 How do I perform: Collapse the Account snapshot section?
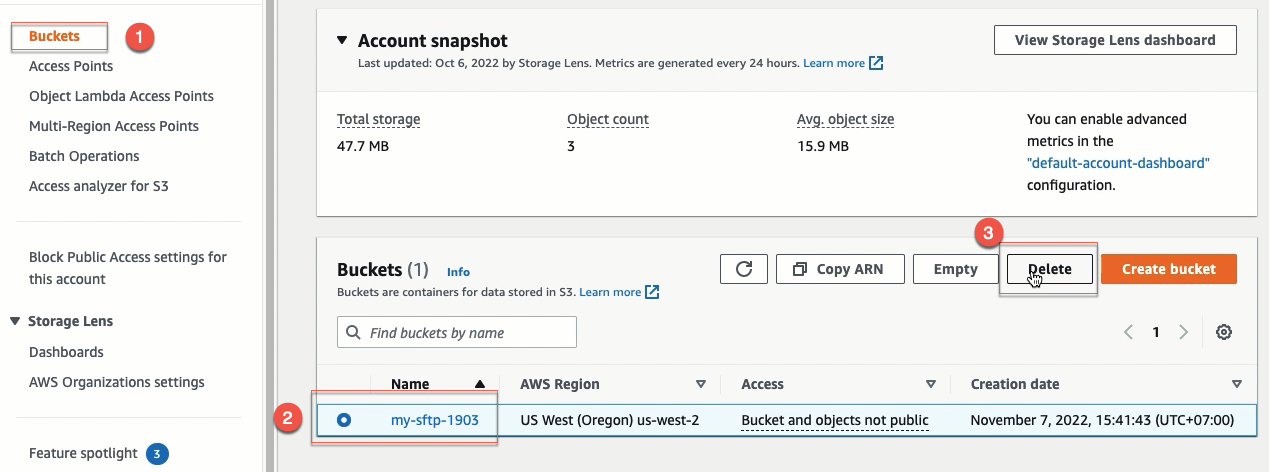click(342, 41)
